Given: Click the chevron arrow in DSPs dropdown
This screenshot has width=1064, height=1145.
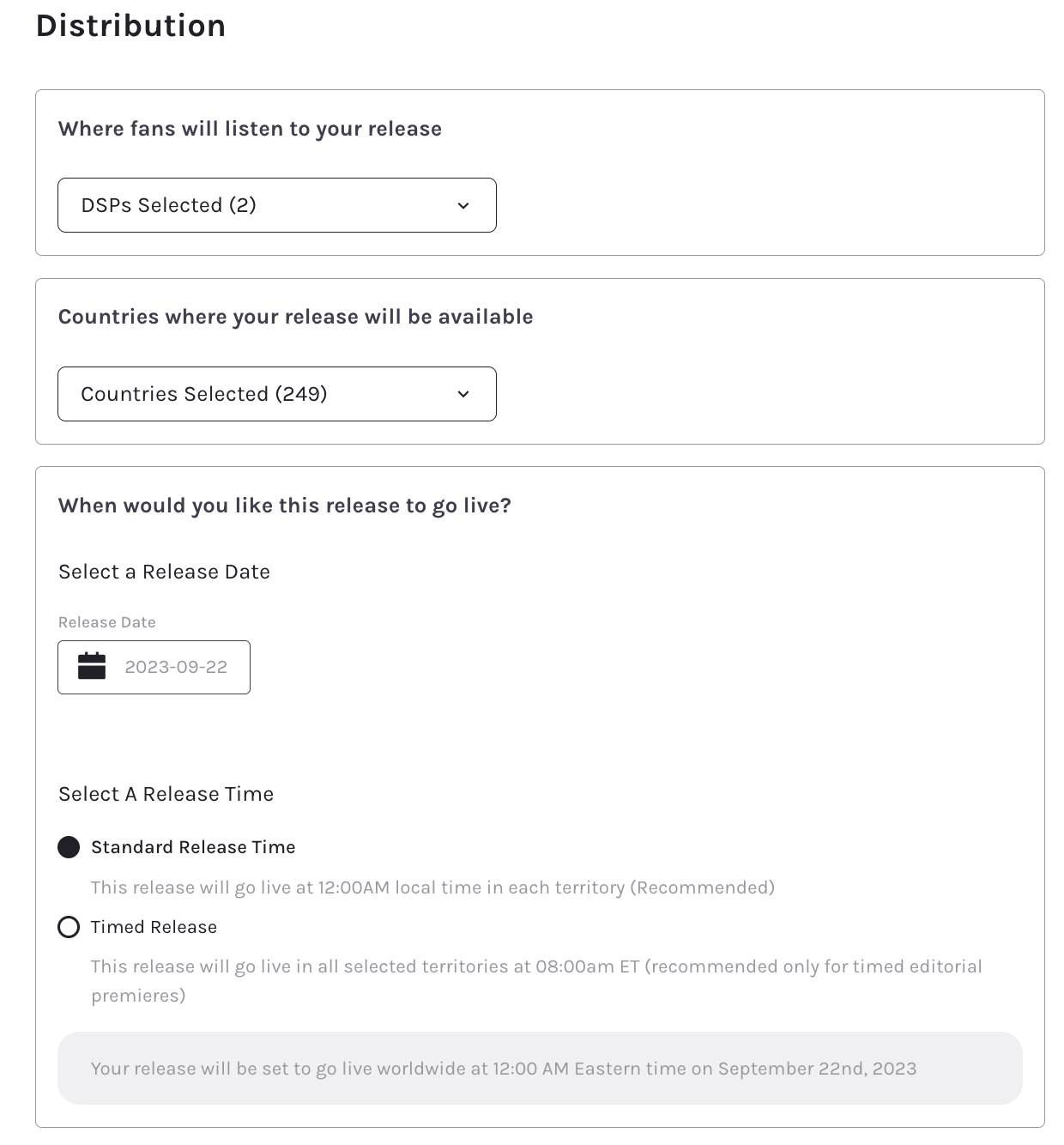Looking at the screenshot, I should (463, 206).
